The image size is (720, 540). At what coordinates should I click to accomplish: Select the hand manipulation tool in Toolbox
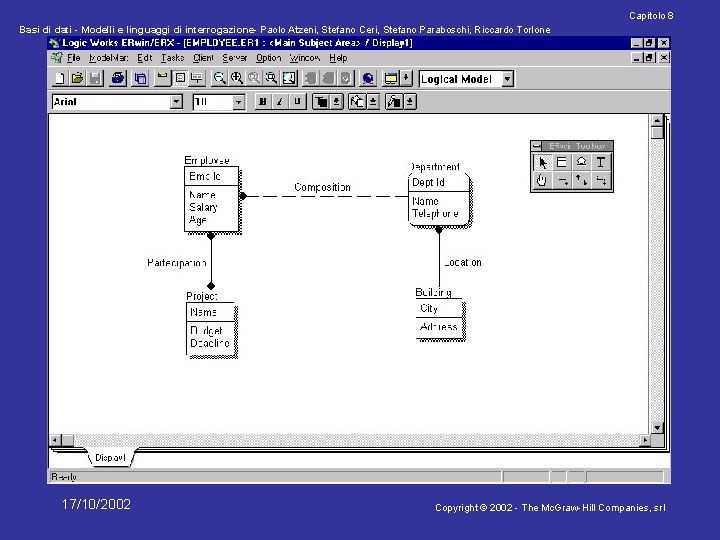[x=542, y=180]
